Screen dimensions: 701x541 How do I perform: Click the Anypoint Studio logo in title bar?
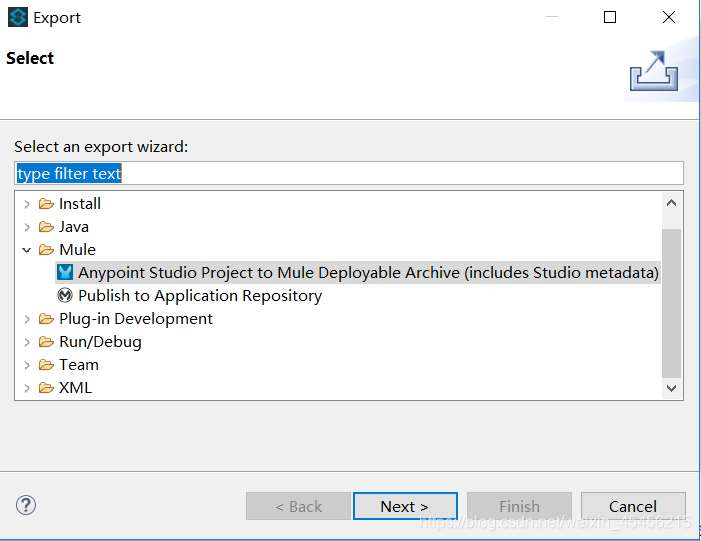[18, 17]
